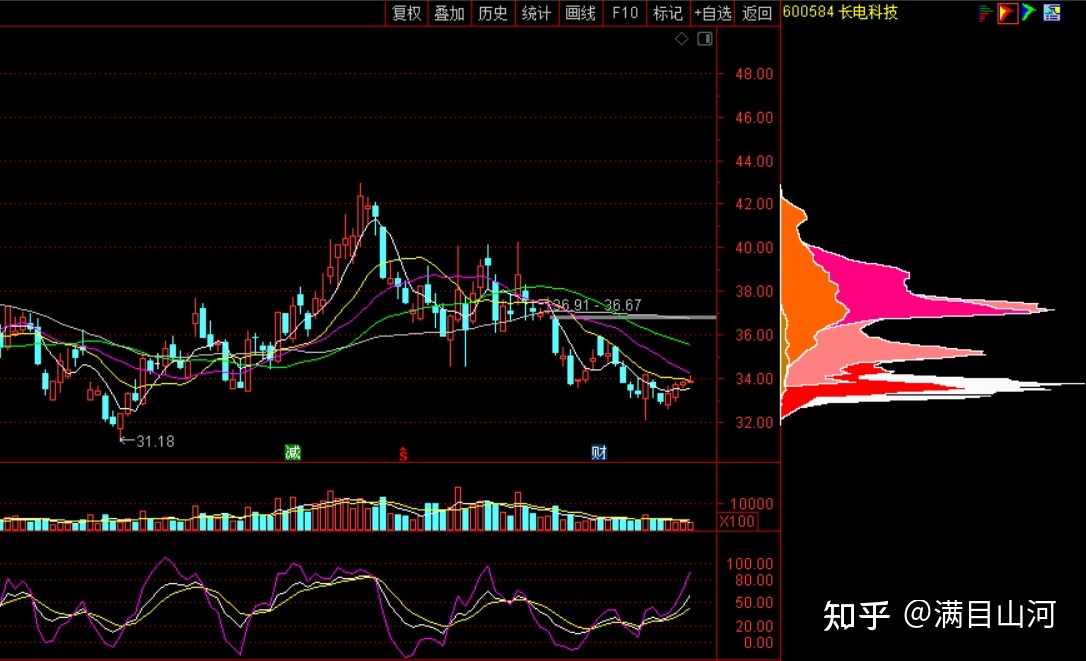1086x661 pixels.
Task: Activate the 画线 drawing tool
Action: pos(580,13)
